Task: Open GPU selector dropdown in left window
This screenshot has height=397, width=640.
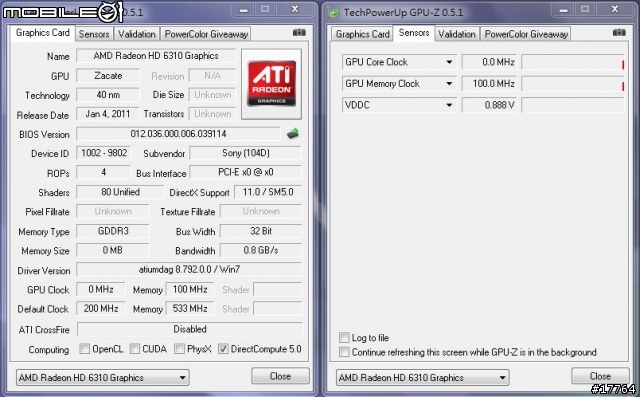Action: pos(102,377)
